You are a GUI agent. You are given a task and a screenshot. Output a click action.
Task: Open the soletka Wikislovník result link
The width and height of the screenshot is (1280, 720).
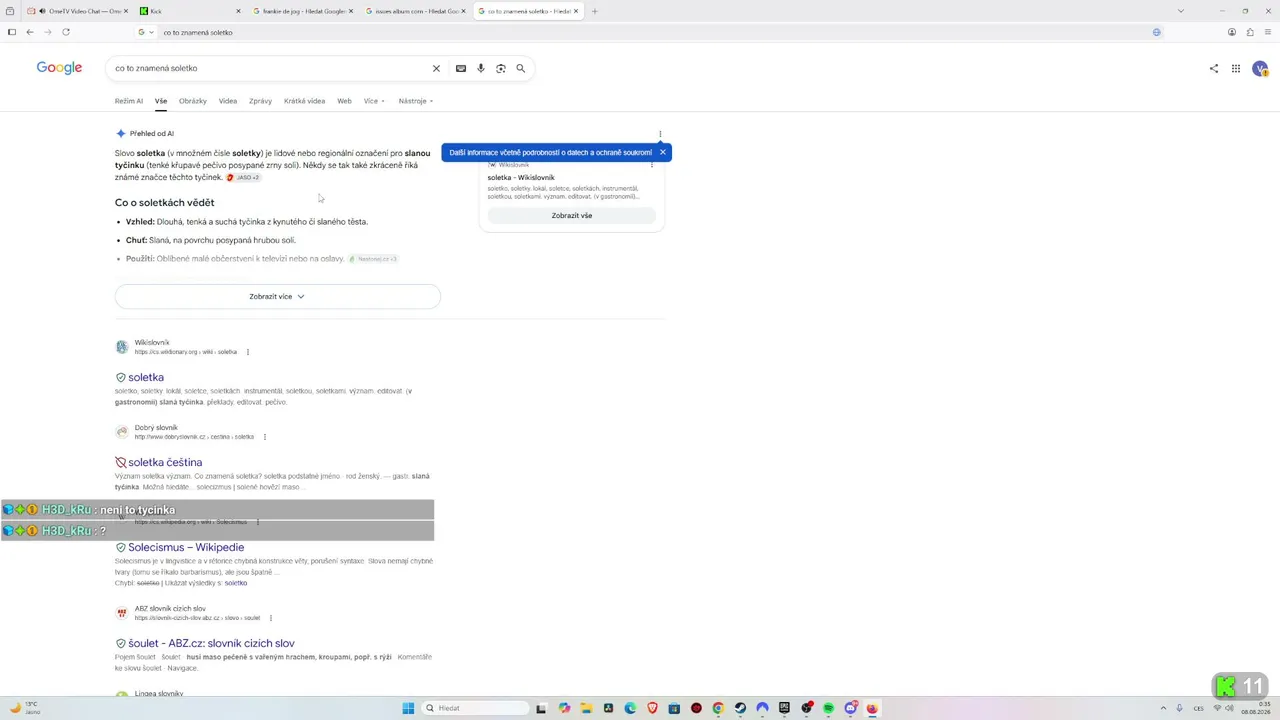click(146, 377)
